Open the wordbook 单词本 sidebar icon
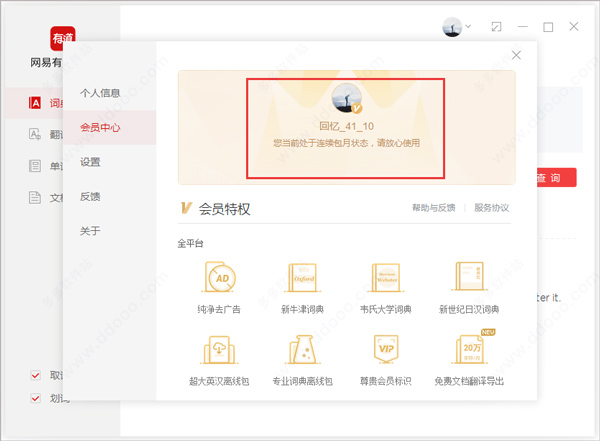Viewport: 600px width, 441px height. coord(35,166)
